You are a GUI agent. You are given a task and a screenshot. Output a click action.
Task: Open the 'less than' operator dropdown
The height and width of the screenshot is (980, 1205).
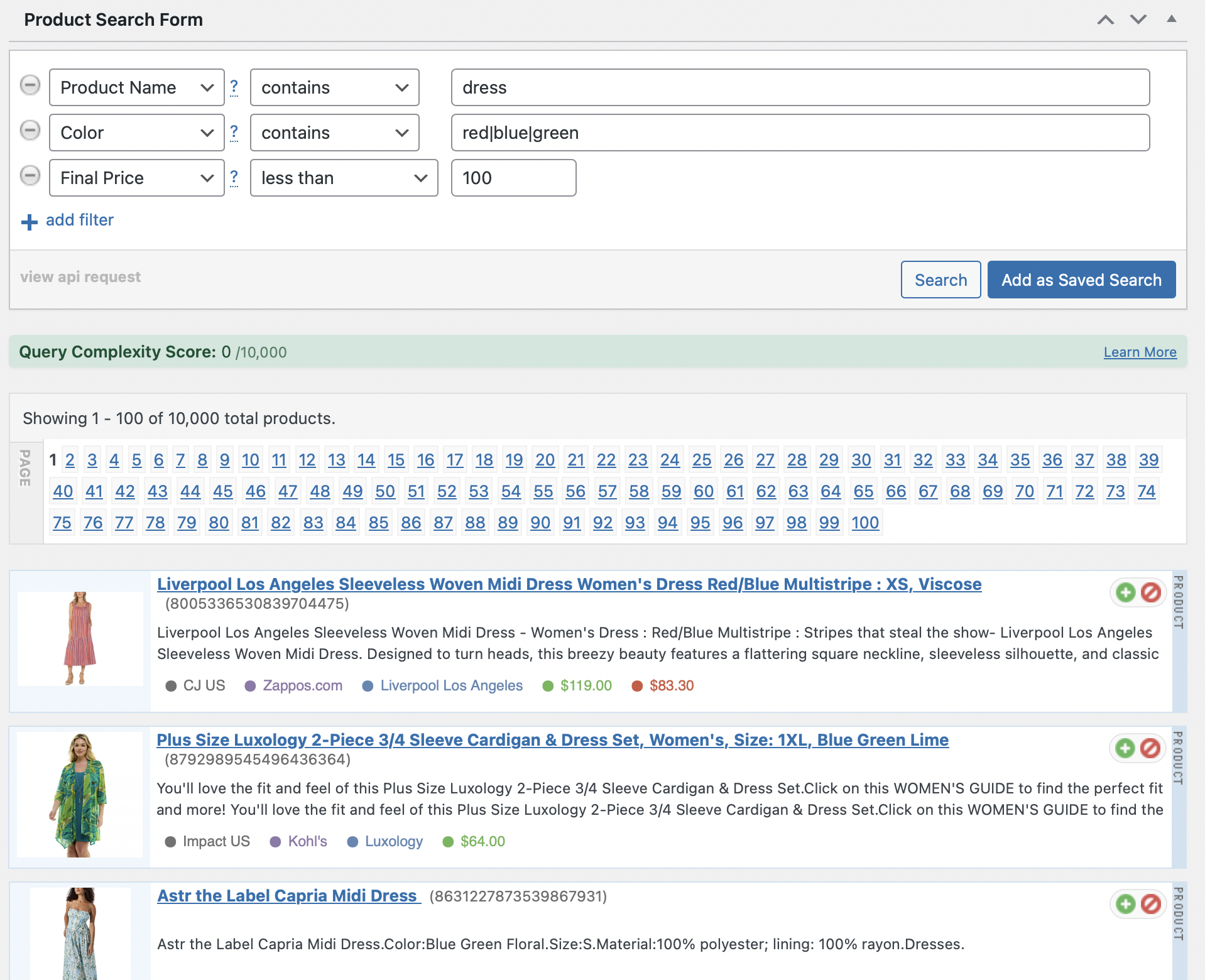coord(344,178)
